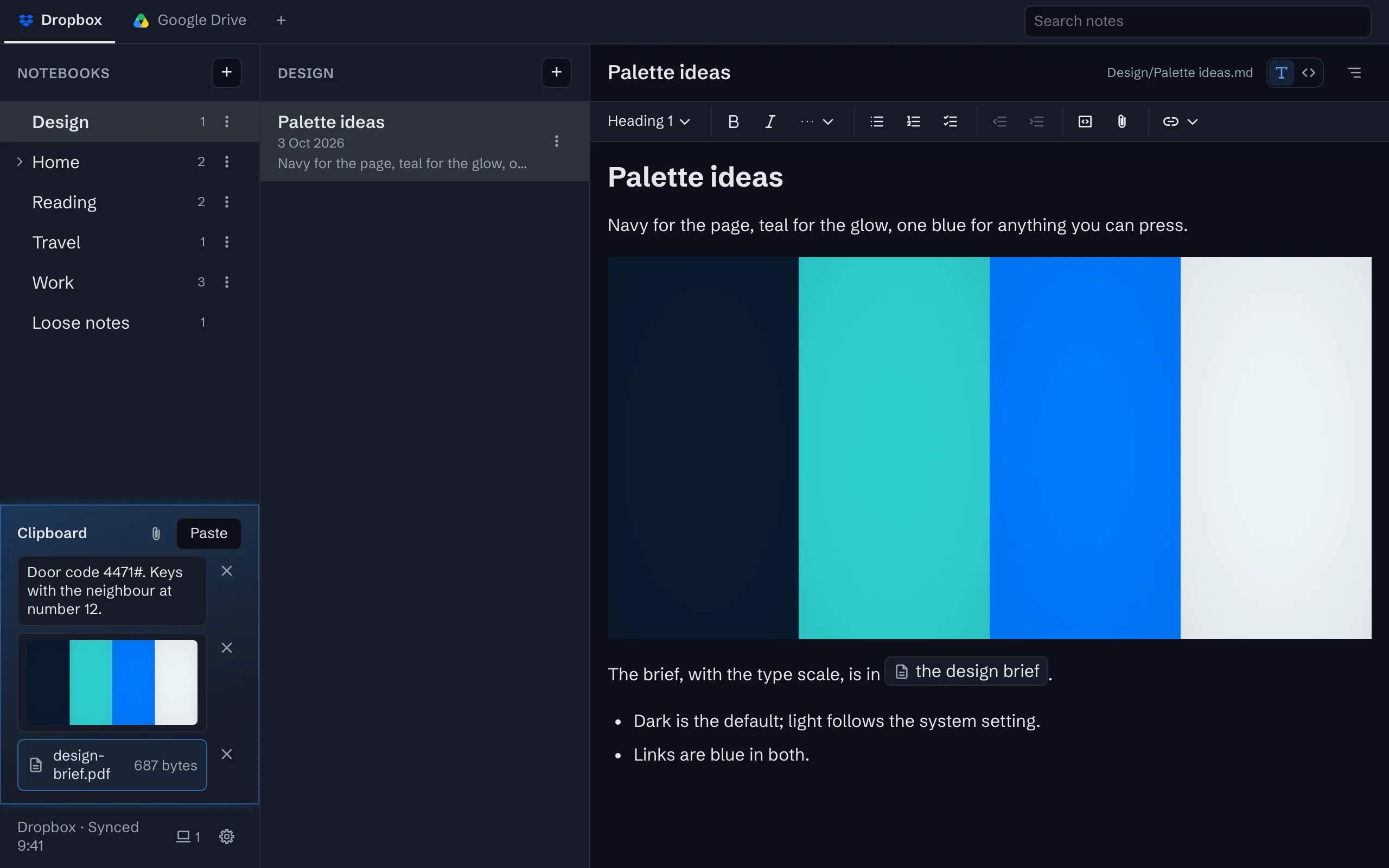Viewport: 1389px width, 868px height.
Task: Open the Design notebook options menu
Action: pos(227,122)
